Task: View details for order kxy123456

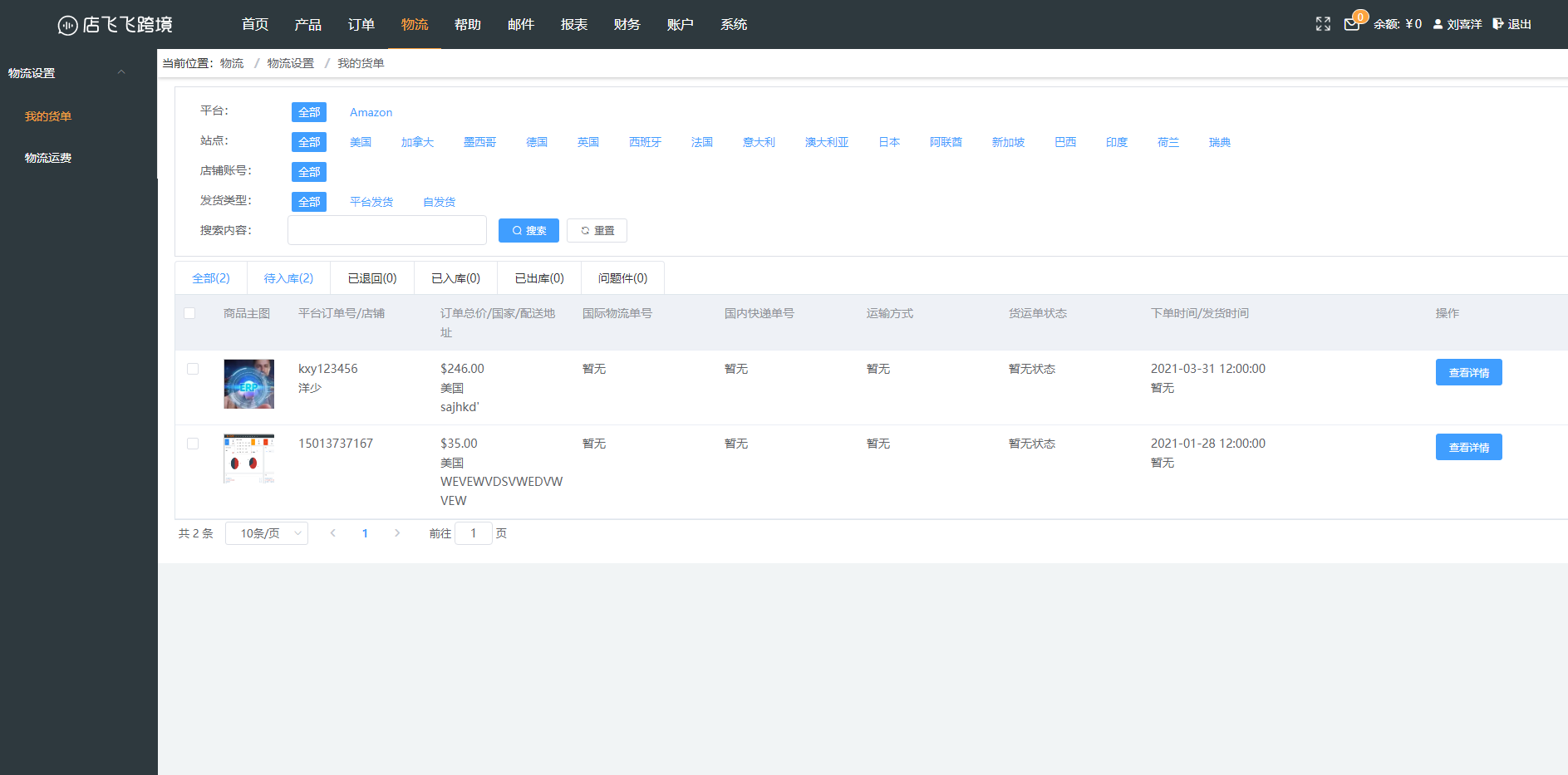Action: click(x=1468, y=372)
